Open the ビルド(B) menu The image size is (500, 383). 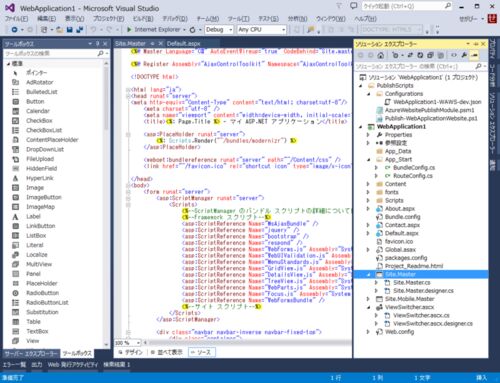click(143, 19)
